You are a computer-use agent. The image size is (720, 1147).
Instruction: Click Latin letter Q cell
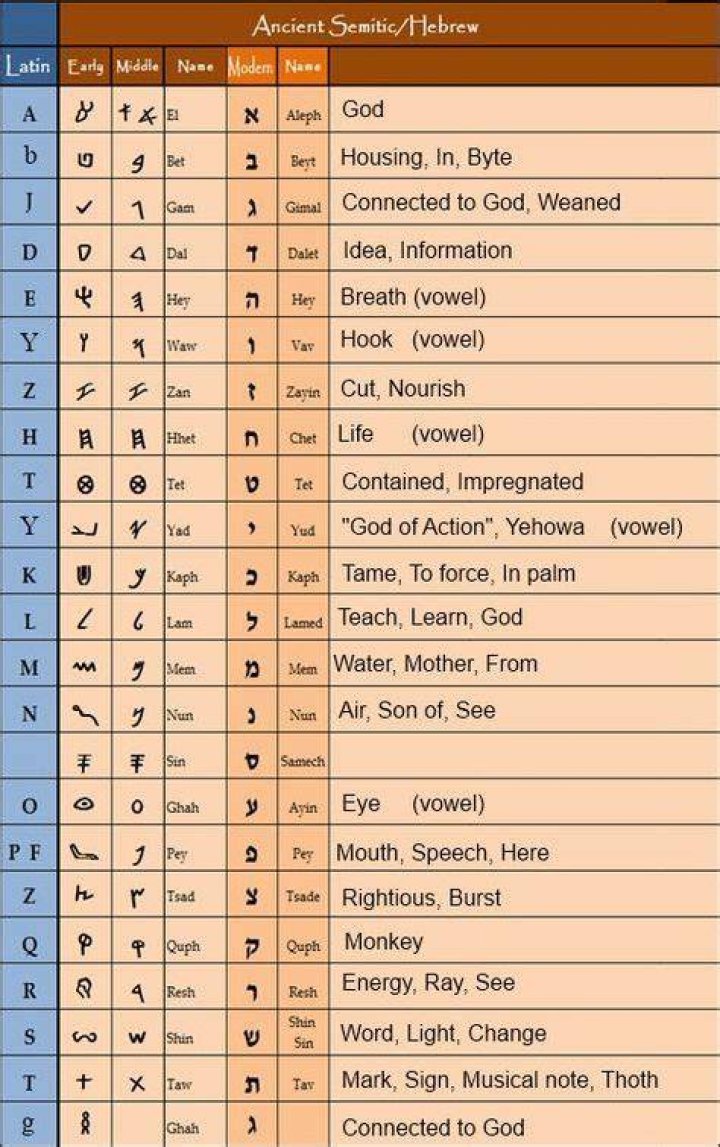pos(29,944)
